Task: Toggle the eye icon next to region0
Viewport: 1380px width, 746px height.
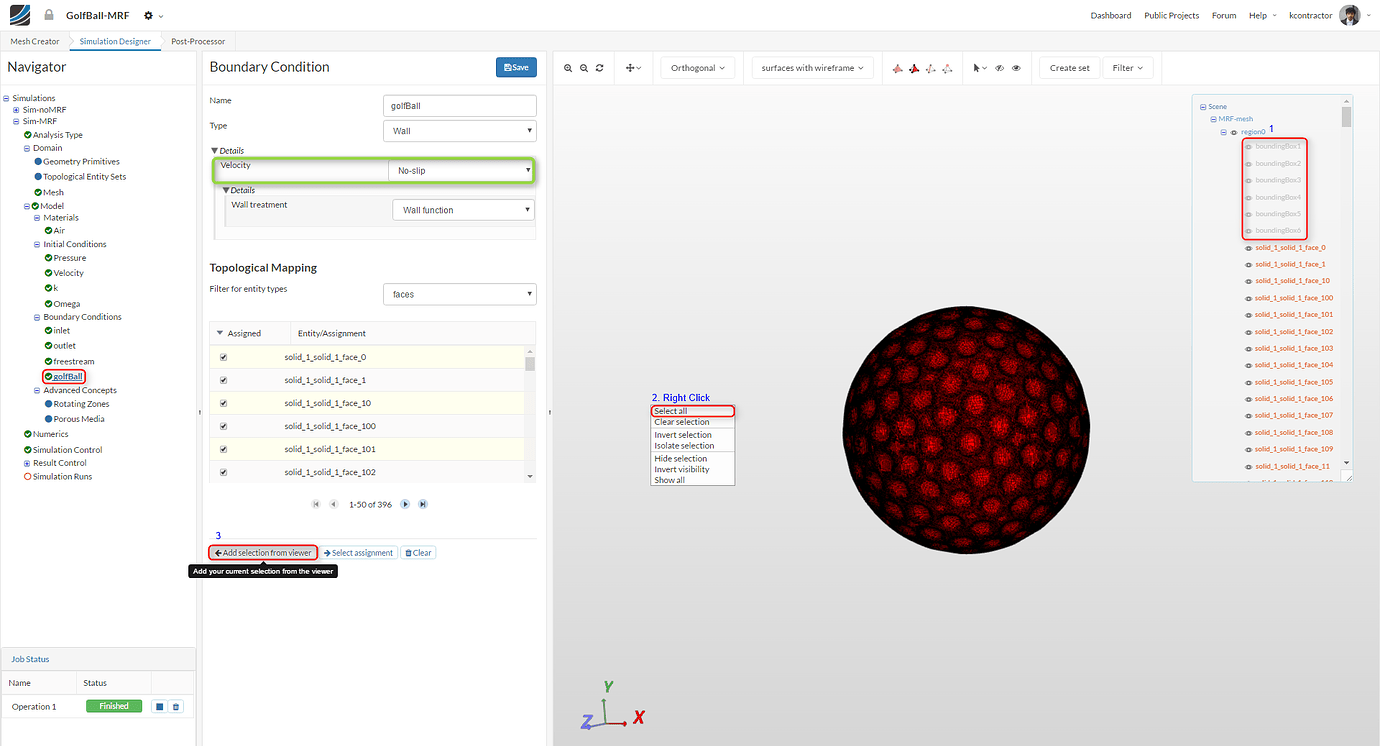Action: [x=1233, y=132]
